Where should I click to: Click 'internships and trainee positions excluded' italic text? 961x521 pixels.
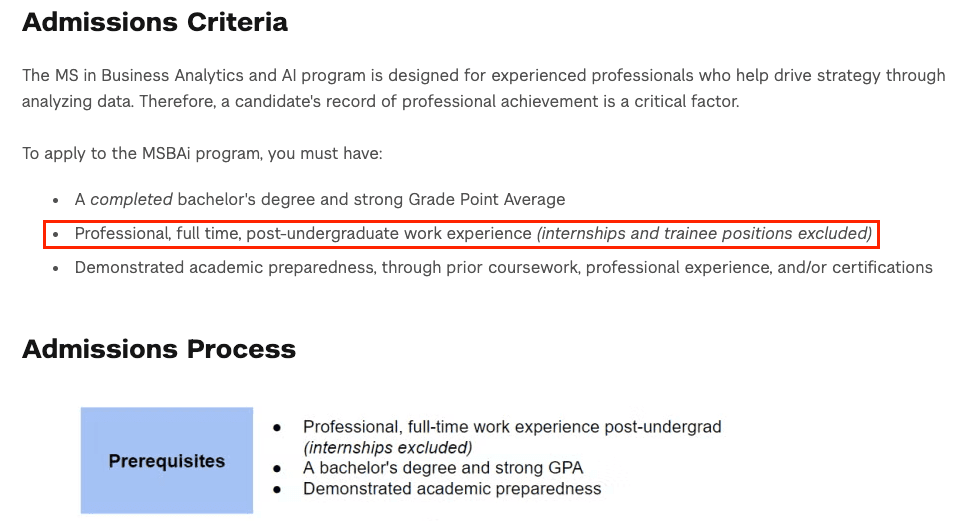704,234
